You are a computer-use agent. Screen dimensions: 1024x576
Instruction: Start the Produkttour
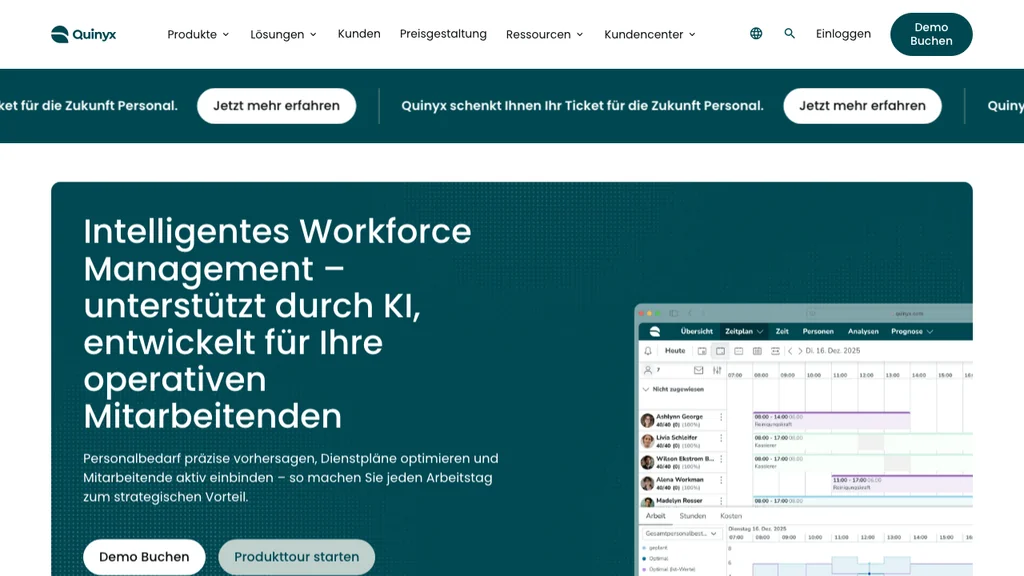pyautogui.click(x=296, y=557)
